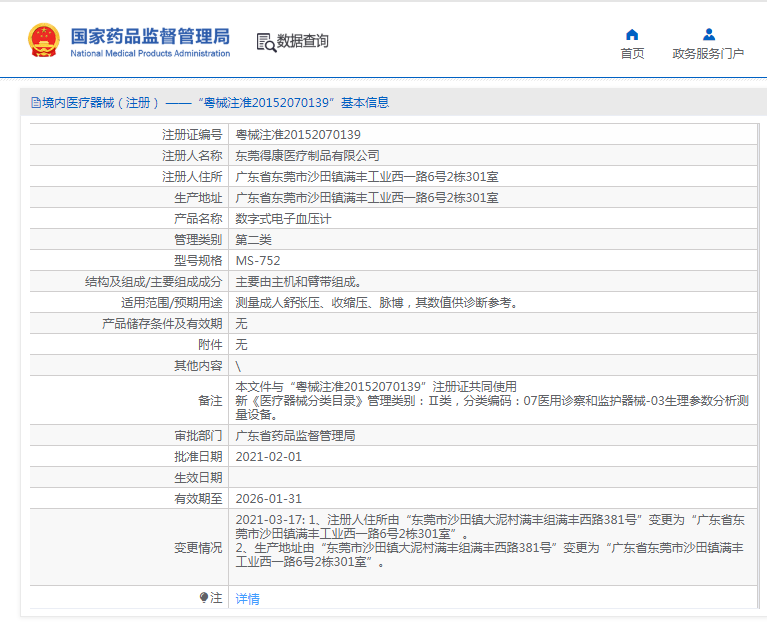
Task: Click the government service portal person icon
Action: pos(709,35)
